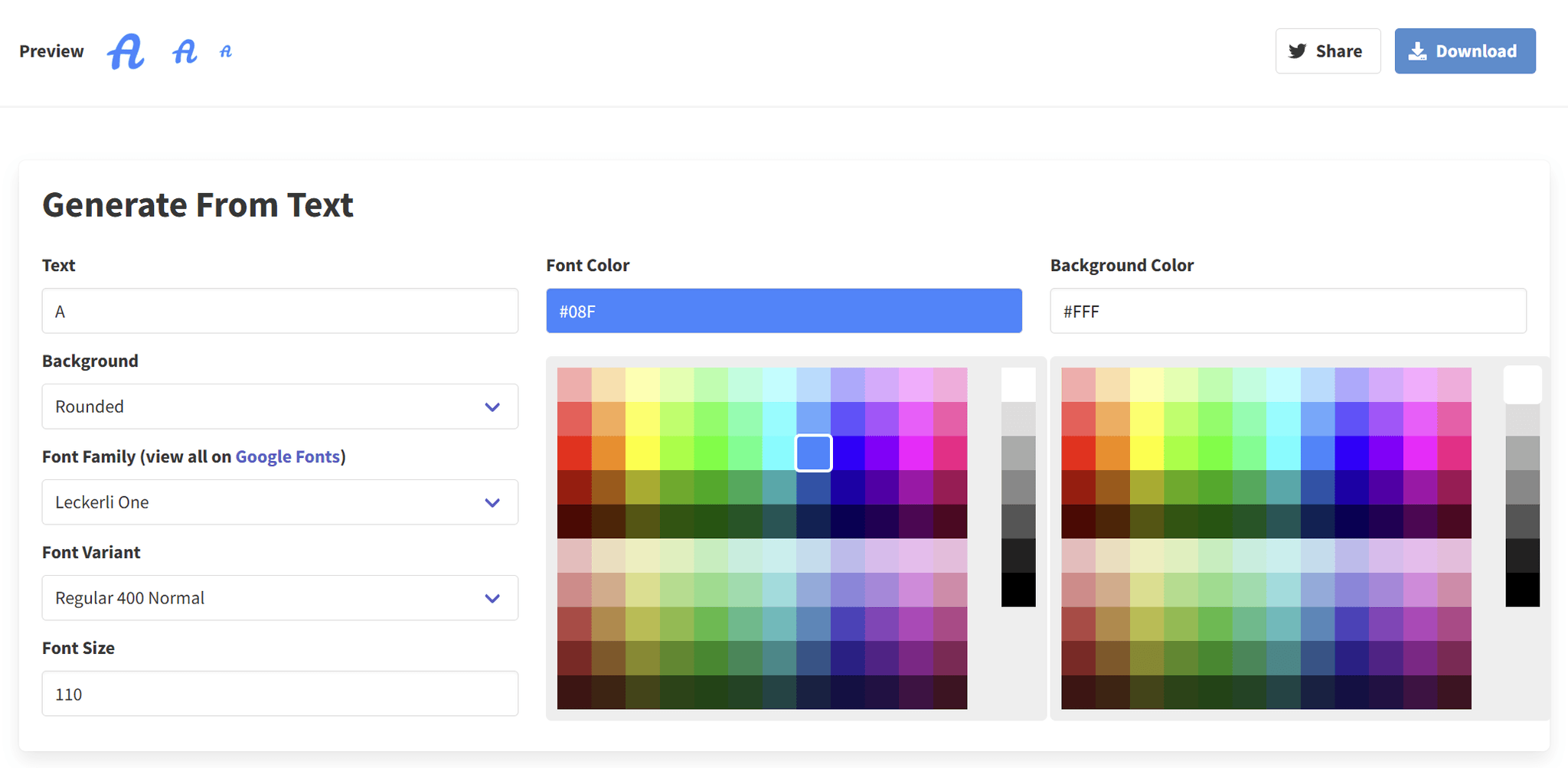This screenshot has width=1568, height=768.
Task: Click the Twitter bird icon in Share
Action: click(x=1297, y=51)
